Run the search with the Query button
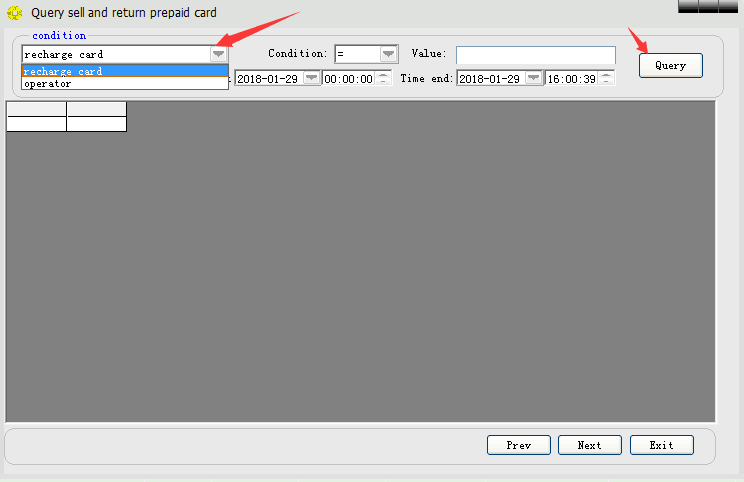The height and width of the screenshot is (482, 744). [670, 65]
